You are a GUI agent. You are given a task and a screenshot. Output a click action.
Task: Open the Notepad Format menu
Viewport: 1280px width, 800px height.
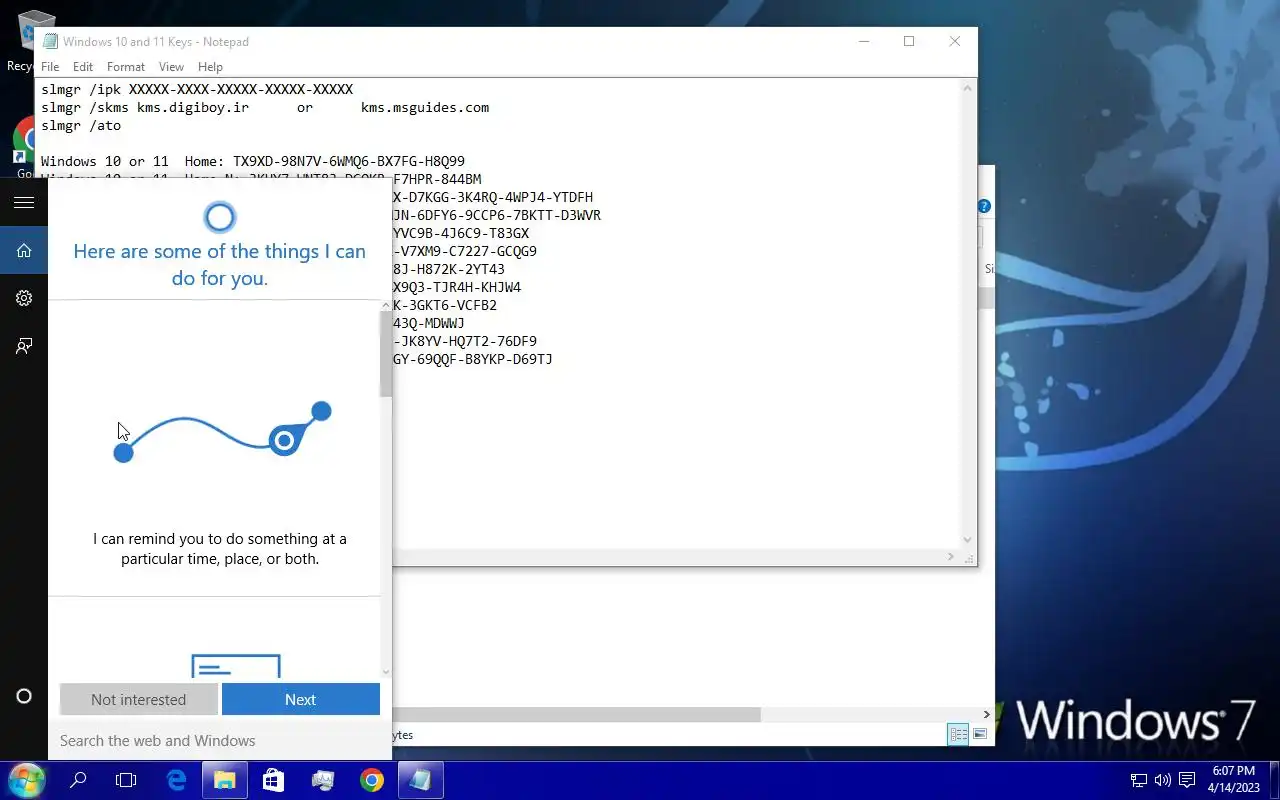click(x=126, y=67)
